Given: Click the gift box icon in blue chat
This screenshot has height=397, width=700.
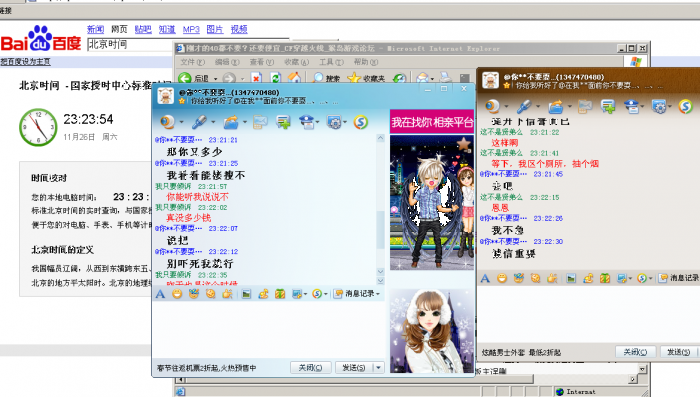Looking at the screenshot, I should point(280,294).
